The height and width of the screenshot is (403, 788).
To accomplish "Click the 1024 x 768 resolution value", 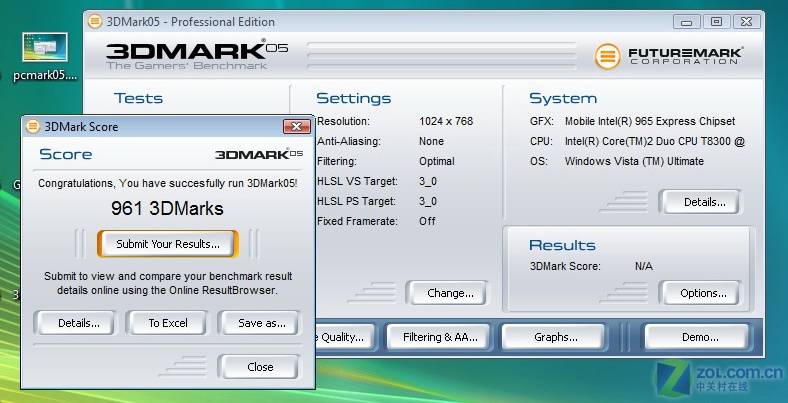I will point(446,121).
